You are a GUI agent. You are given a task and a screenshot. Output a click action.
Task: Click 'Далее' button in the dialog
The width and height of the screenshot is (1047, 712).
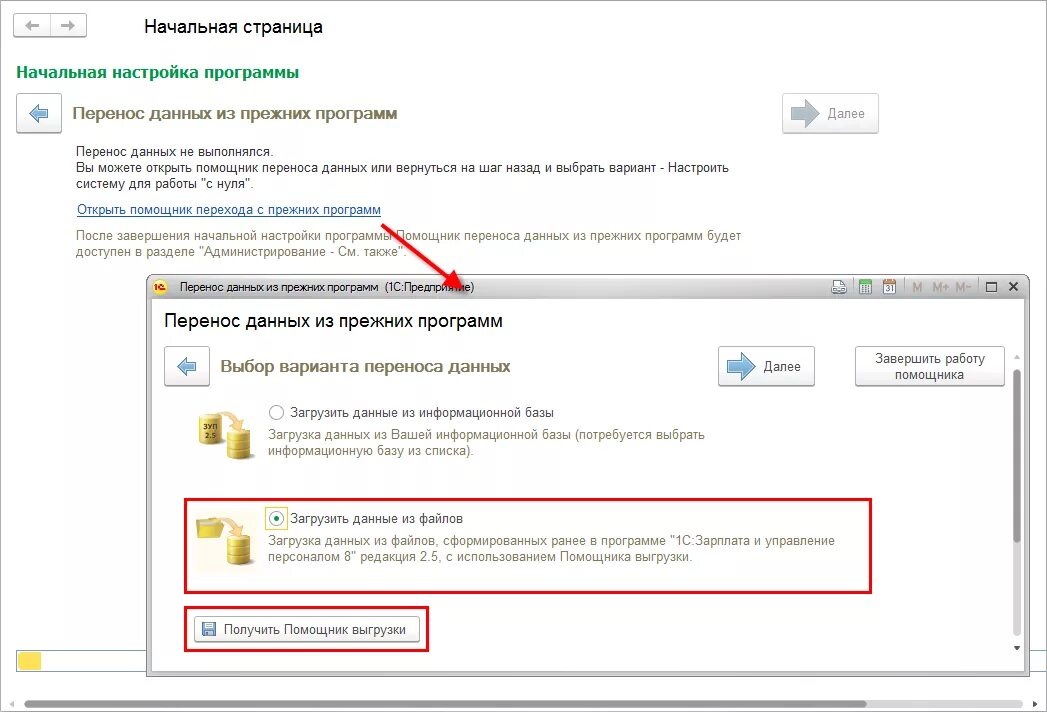pos(767,366)
